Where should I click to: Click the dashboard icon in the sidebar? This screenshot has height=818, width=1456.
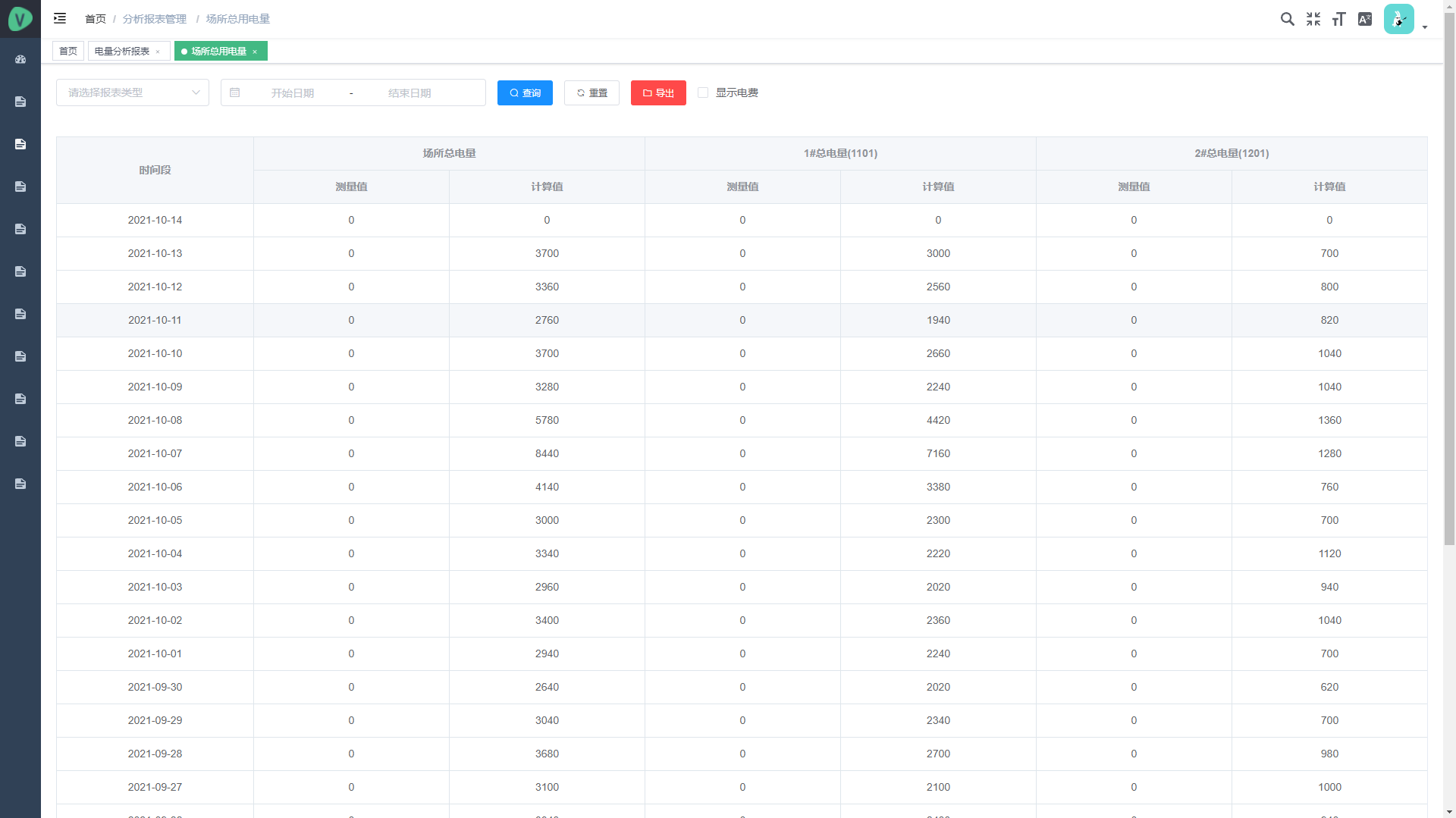pos(20,59)
